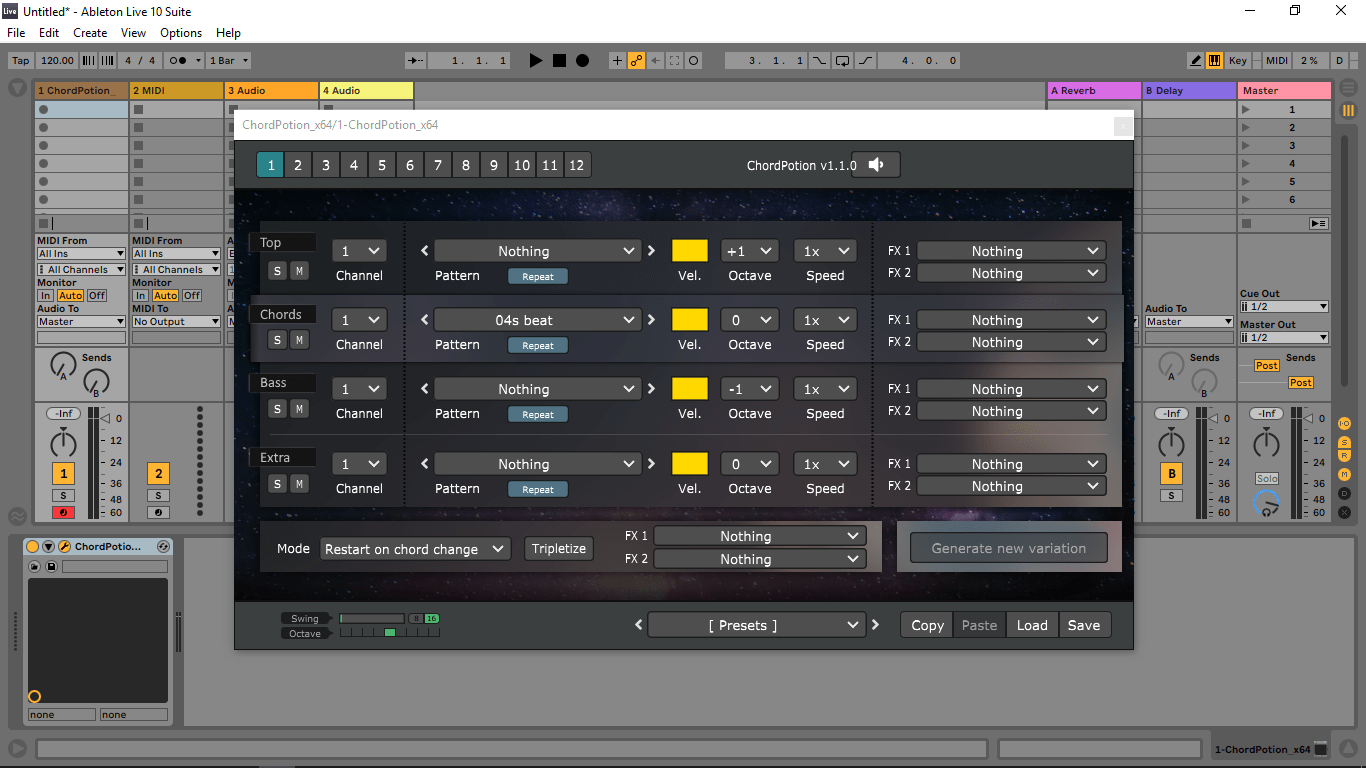Screen dimensions: 1366x768
Task: Click the ChordPotion device activator icon
Action: point(32,547)
